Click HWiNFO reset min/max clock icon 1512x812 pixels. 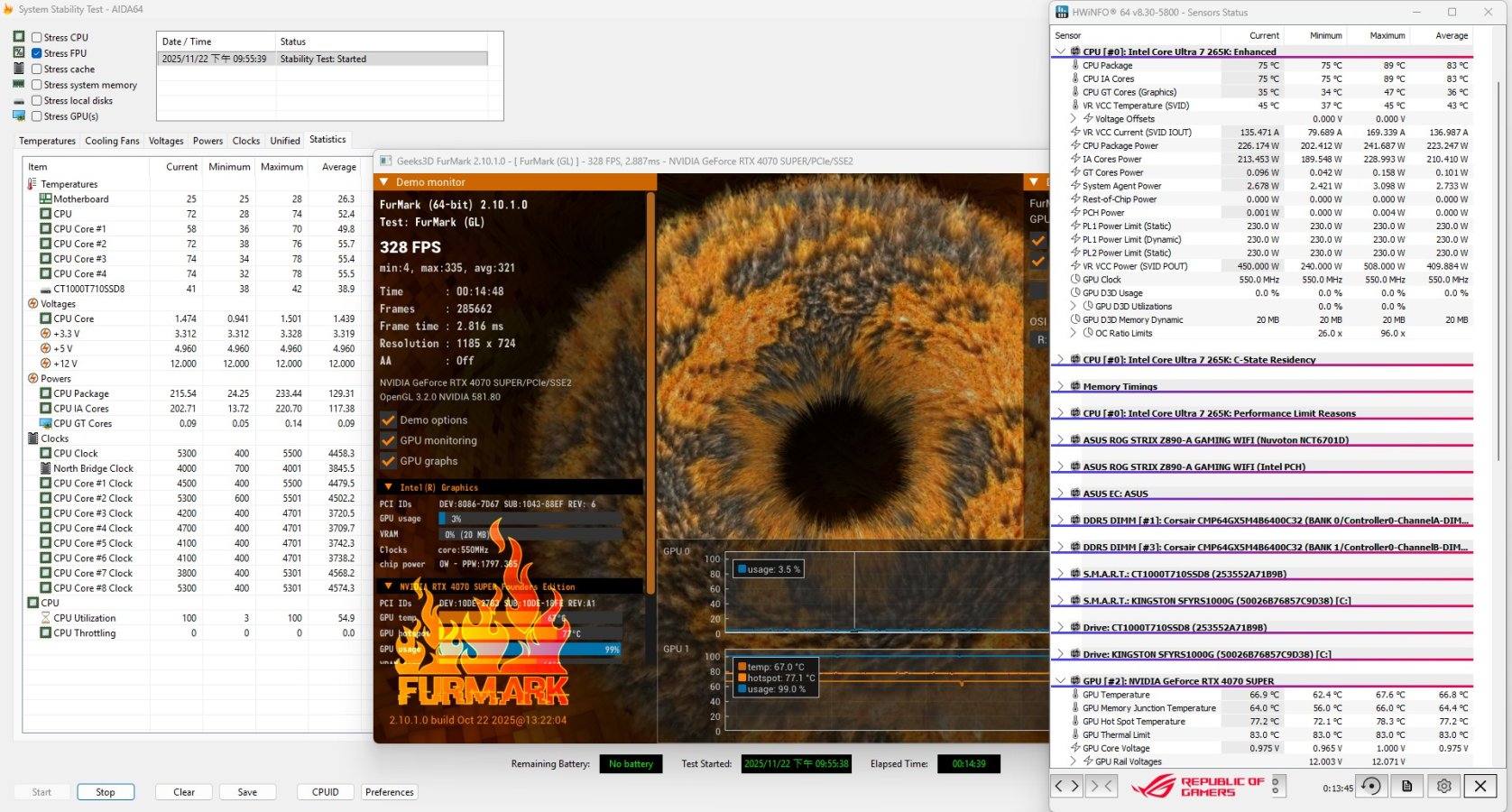(x=1370, y=786)
